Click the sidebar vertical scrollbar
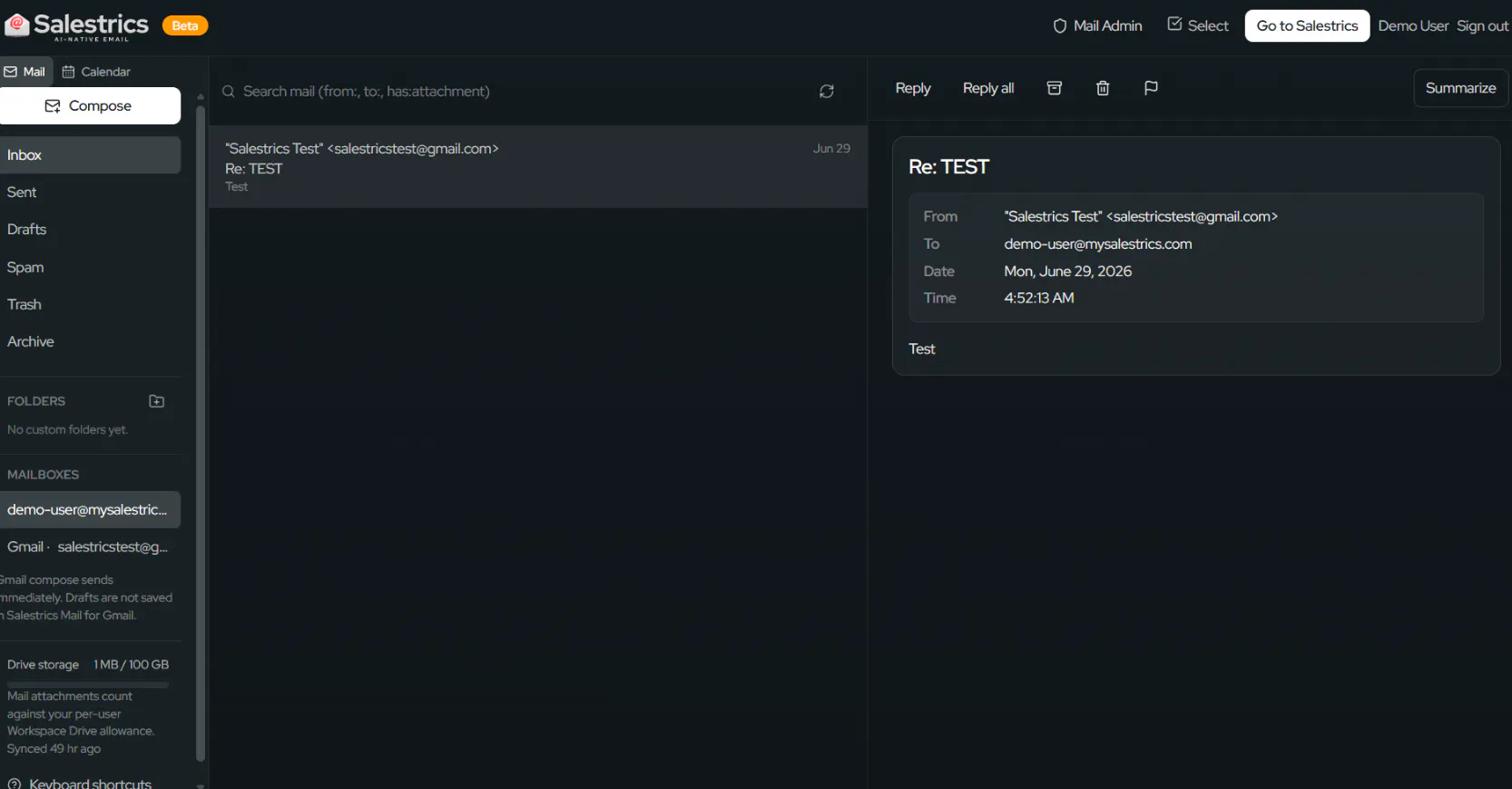The height and width of the screenshot is (789, 1512). (x=201, y=434)
